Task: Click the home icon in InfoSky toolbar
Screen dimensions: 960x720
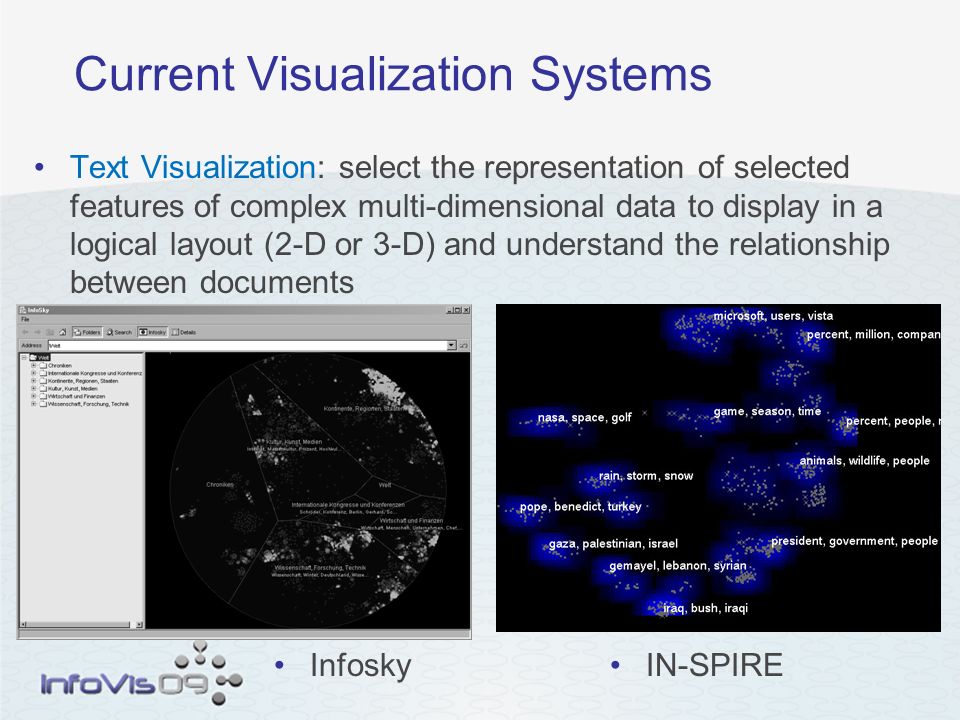Action: (62, 332)
